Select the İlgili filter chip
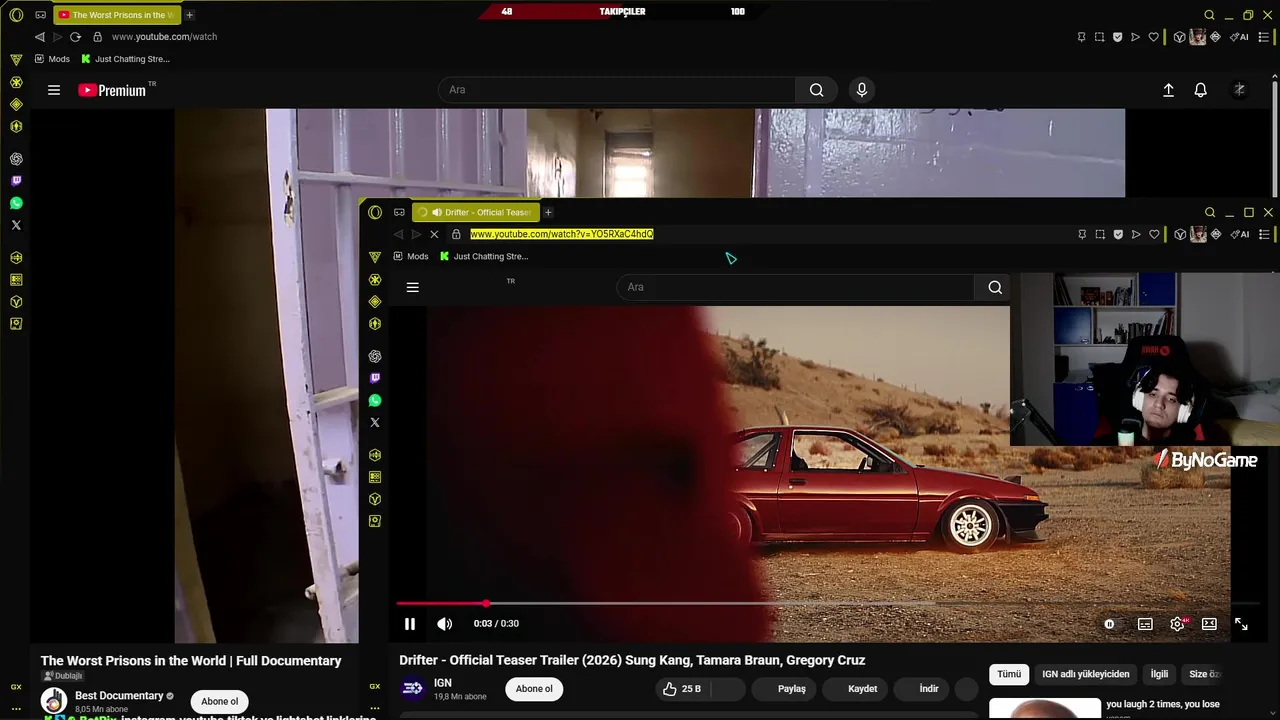The height and width of the screenshot is (720, 1280). click(1159, 674)
